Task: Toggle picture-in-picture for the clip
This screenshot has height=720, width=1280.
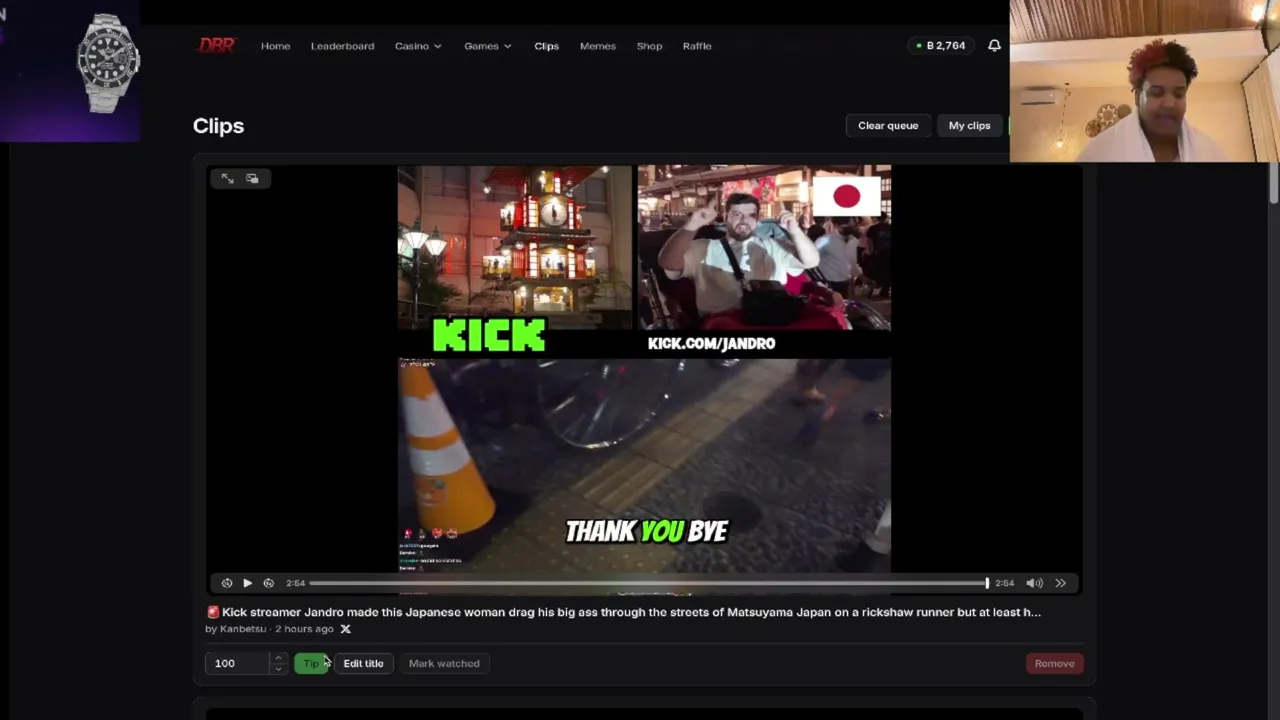Action: click(x=252, y=178)
